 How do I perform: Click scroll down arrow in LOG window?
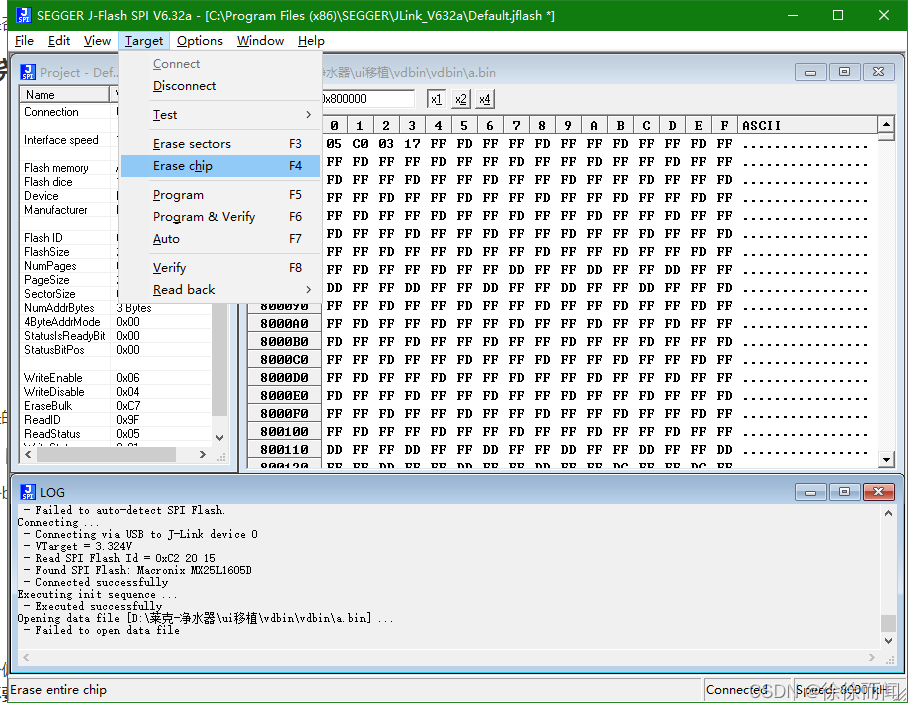coord(888,641)
